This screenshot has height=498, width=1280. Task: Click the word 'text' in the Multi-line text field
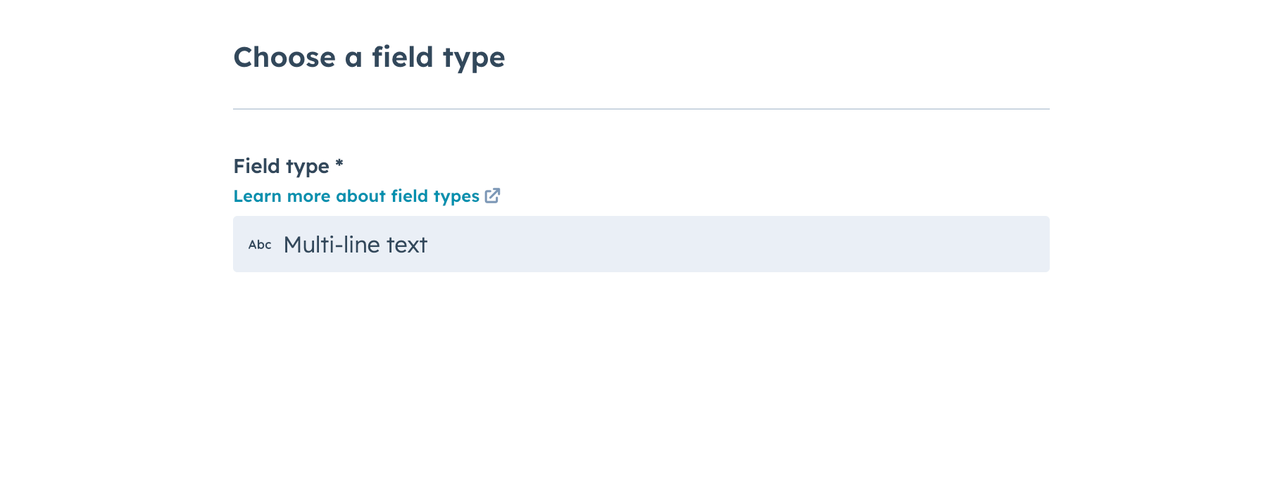tap(407, 245)
